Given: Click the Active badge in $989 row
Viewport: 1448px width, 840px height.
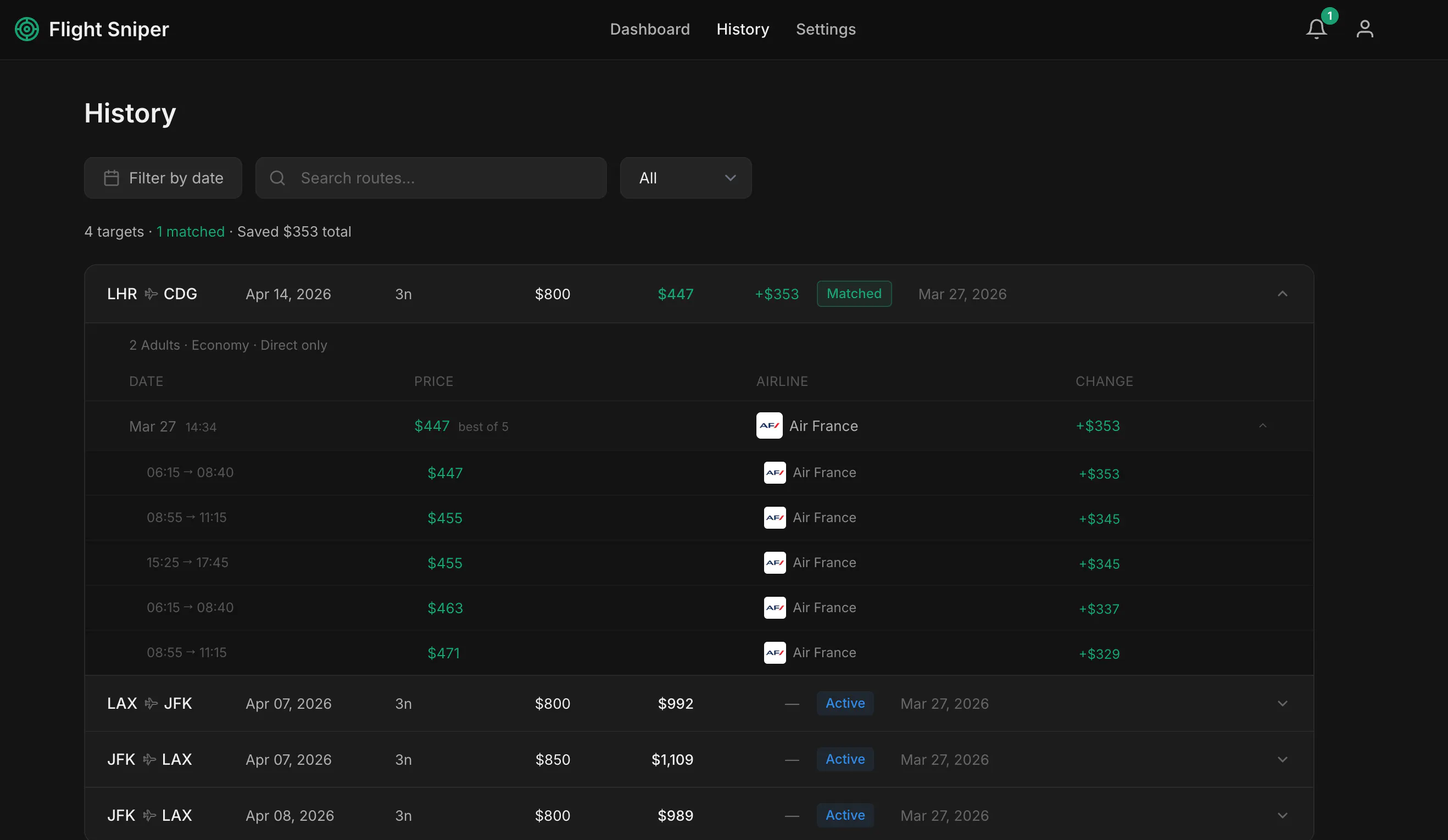Looking at the screenshot, I should point(845,815).
